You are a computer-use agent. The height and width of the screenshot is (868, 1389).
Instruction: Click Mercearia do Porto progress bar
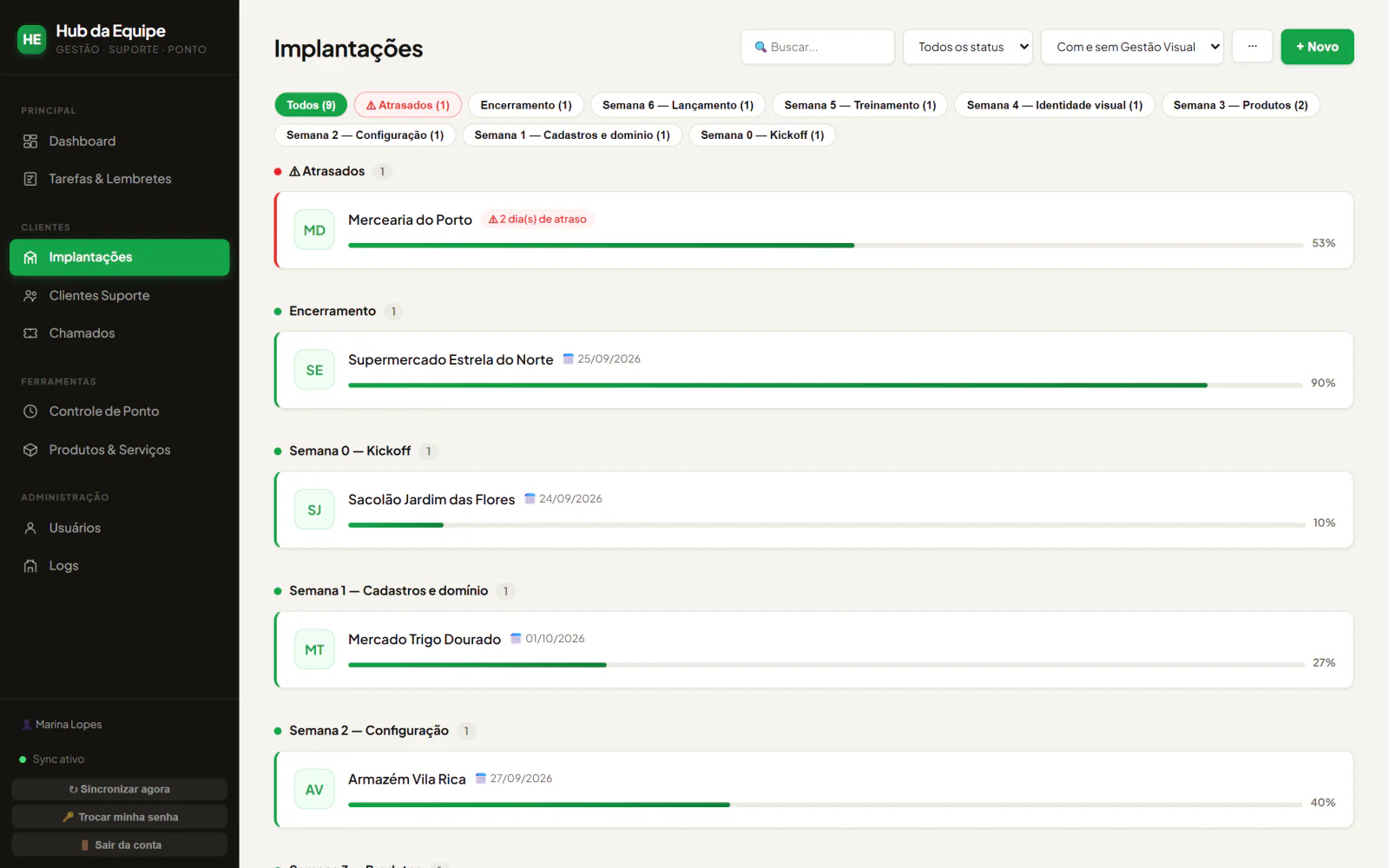826,246
